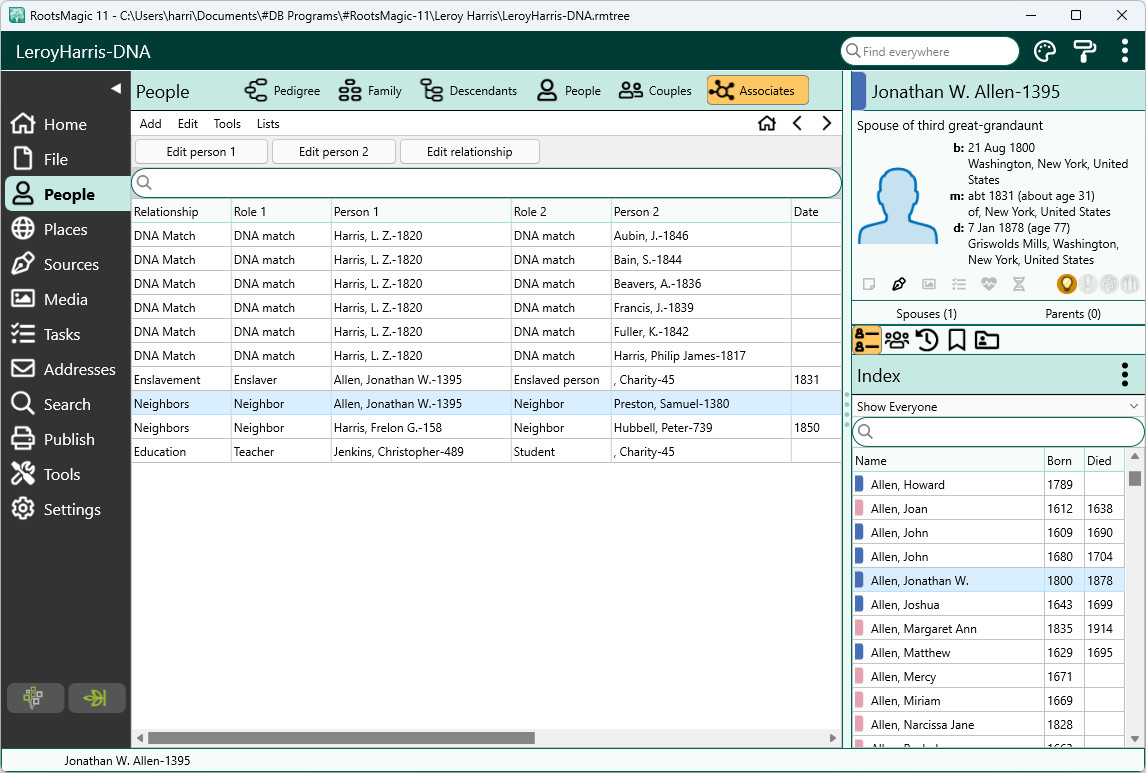Open the Spouses (1) list
The image size is (1146, 773).
tap(926, 313)
